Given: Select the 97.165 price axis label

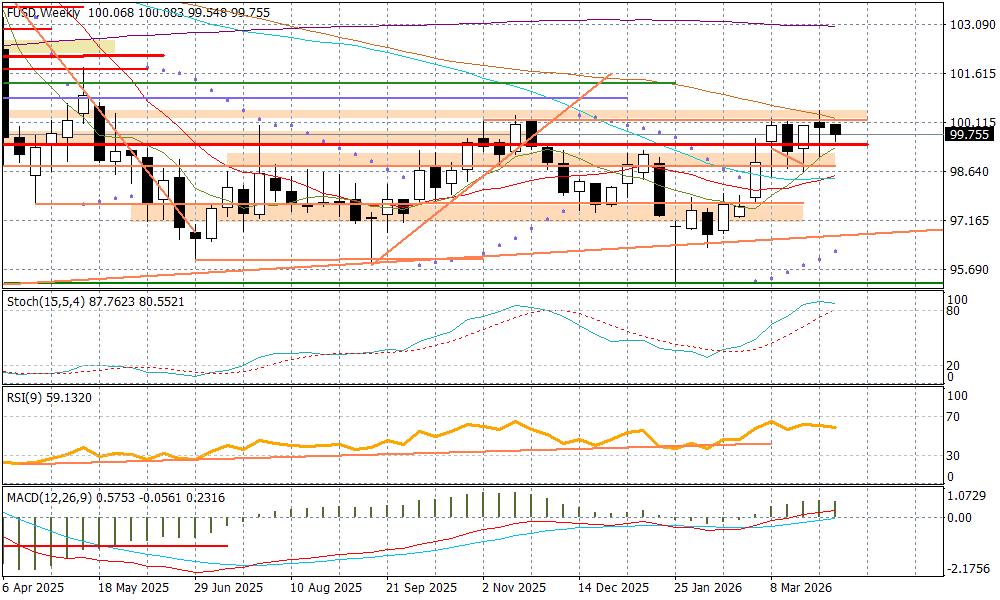Looking at the screenshot, I should tap(970, 220).
